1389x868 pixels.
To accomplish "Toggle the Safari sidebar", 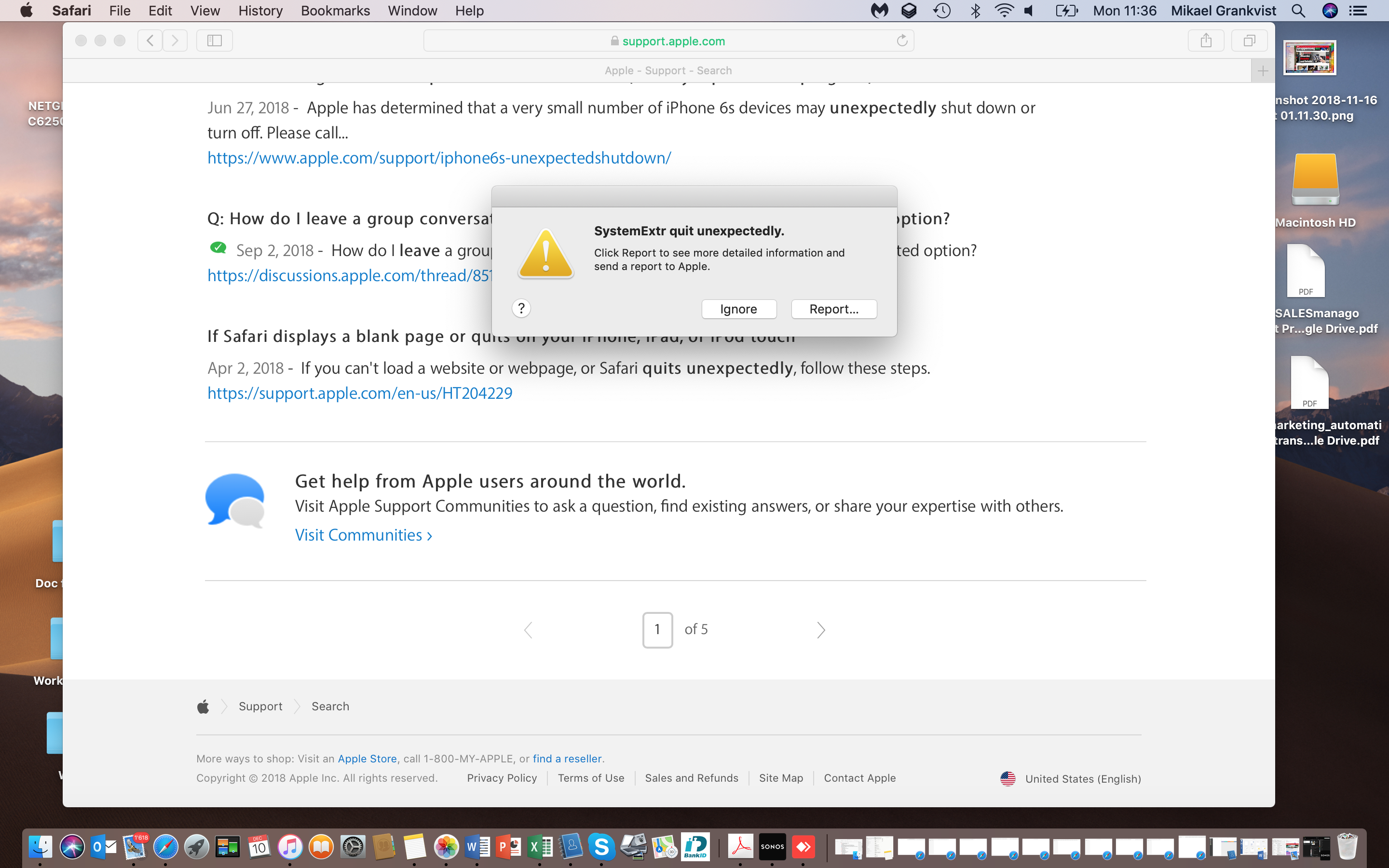I will click(x=214, y=40).
